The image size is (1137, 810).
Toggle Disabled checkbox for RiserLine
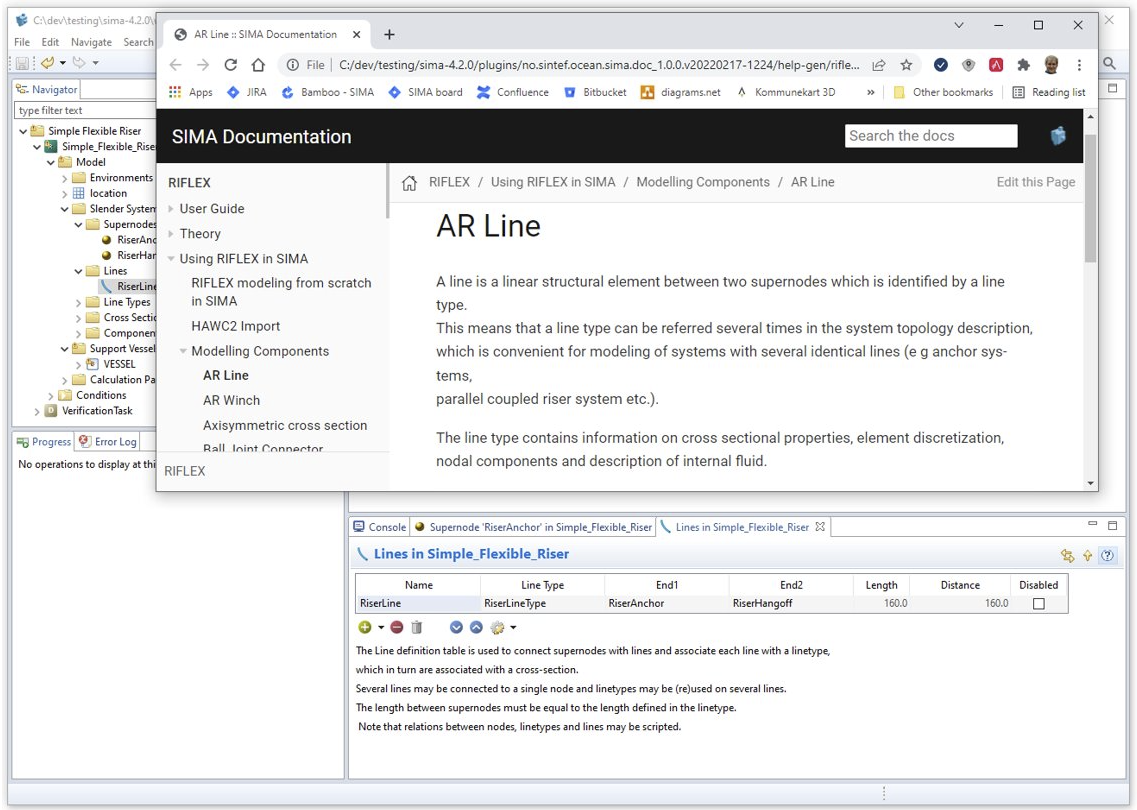[x=1038, y=604]
